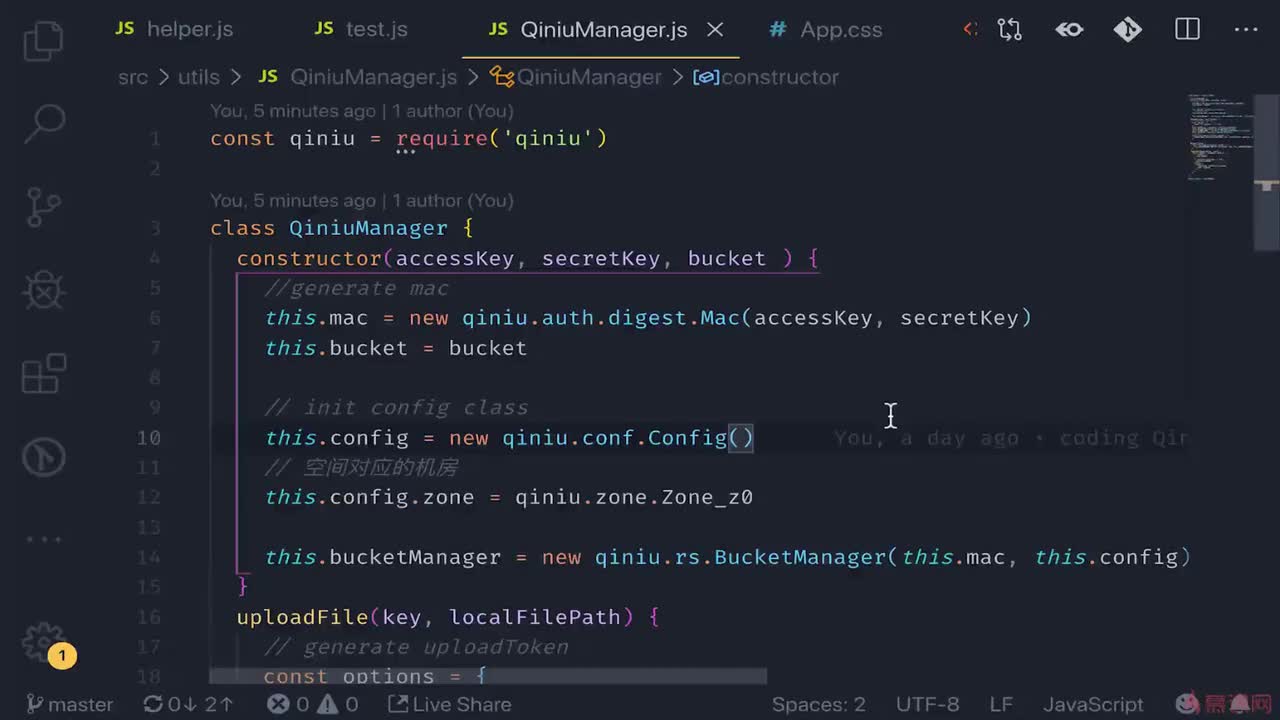The width and height of the screenshot is (1280, 720).
Task: Open the clock-shaped view icon below Extensions
Action: click(43, 457)
